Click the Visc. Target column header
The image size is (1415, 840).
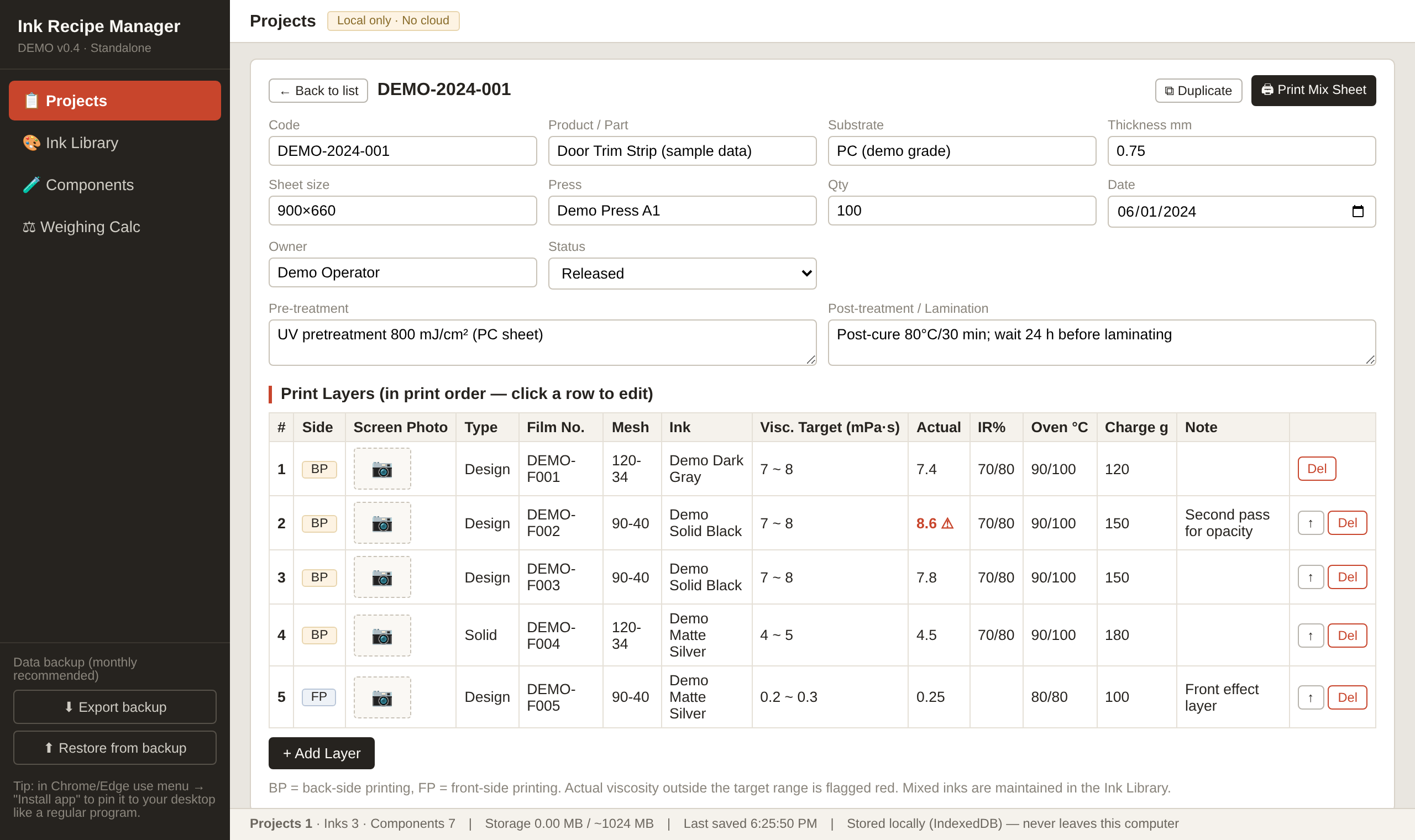pyautogui.click(x=829, y=427)
